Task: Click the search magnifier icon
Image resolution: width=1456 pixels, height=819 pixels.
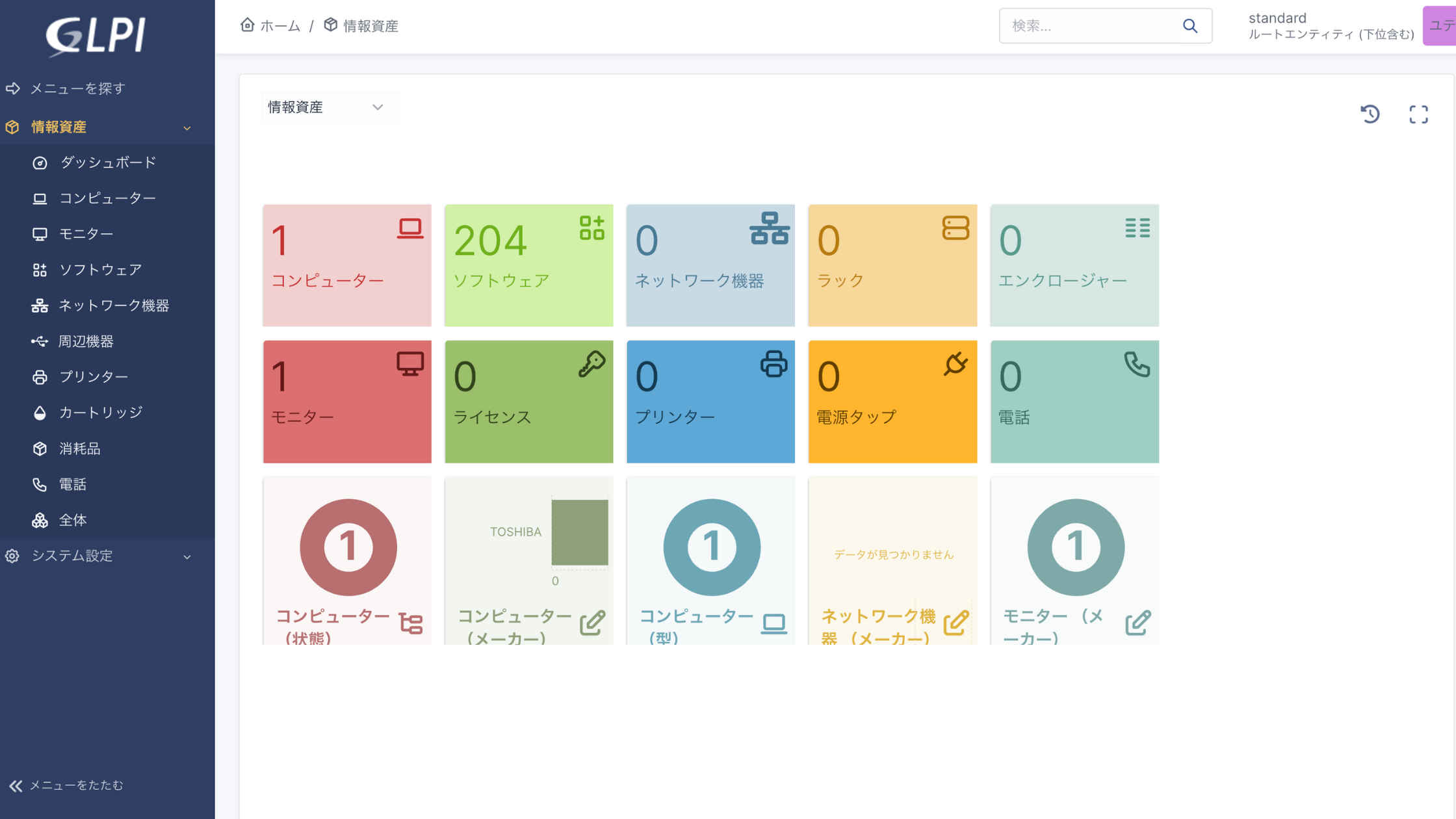Action: pos(1189,25)
